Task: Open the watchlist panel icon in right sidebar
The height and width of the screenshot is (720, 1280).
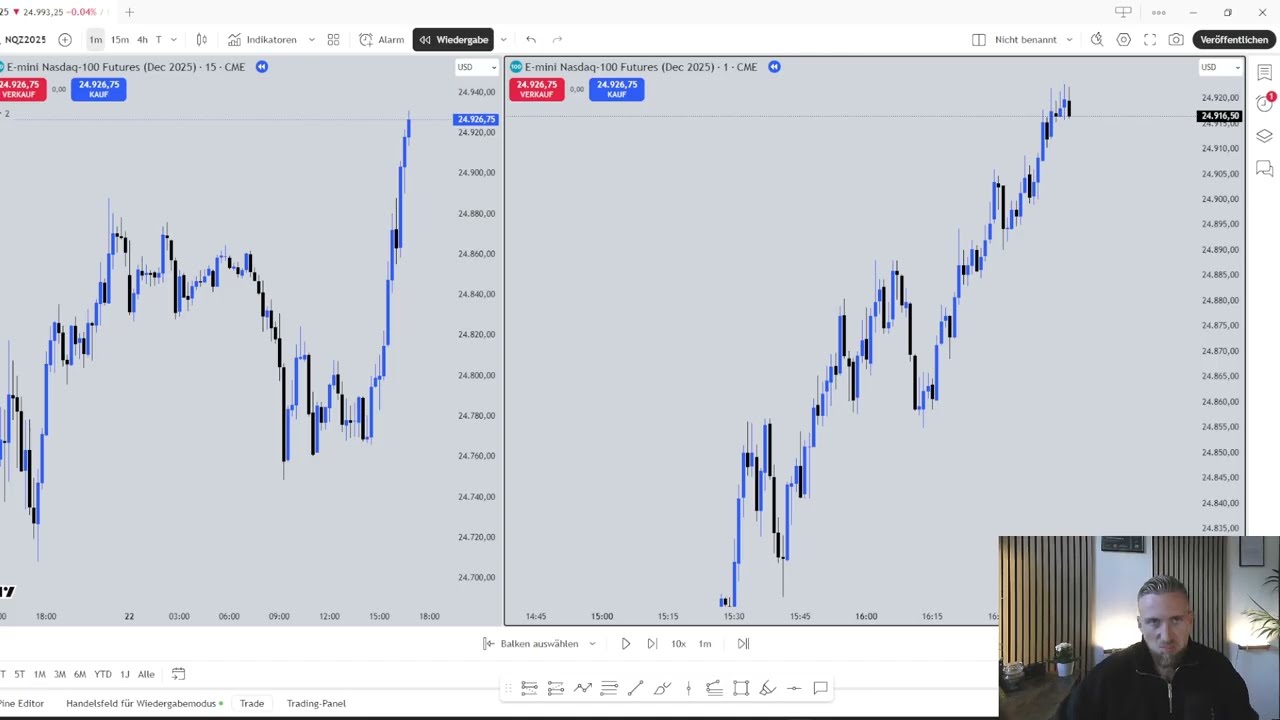Action: (x=1265, y=74)
